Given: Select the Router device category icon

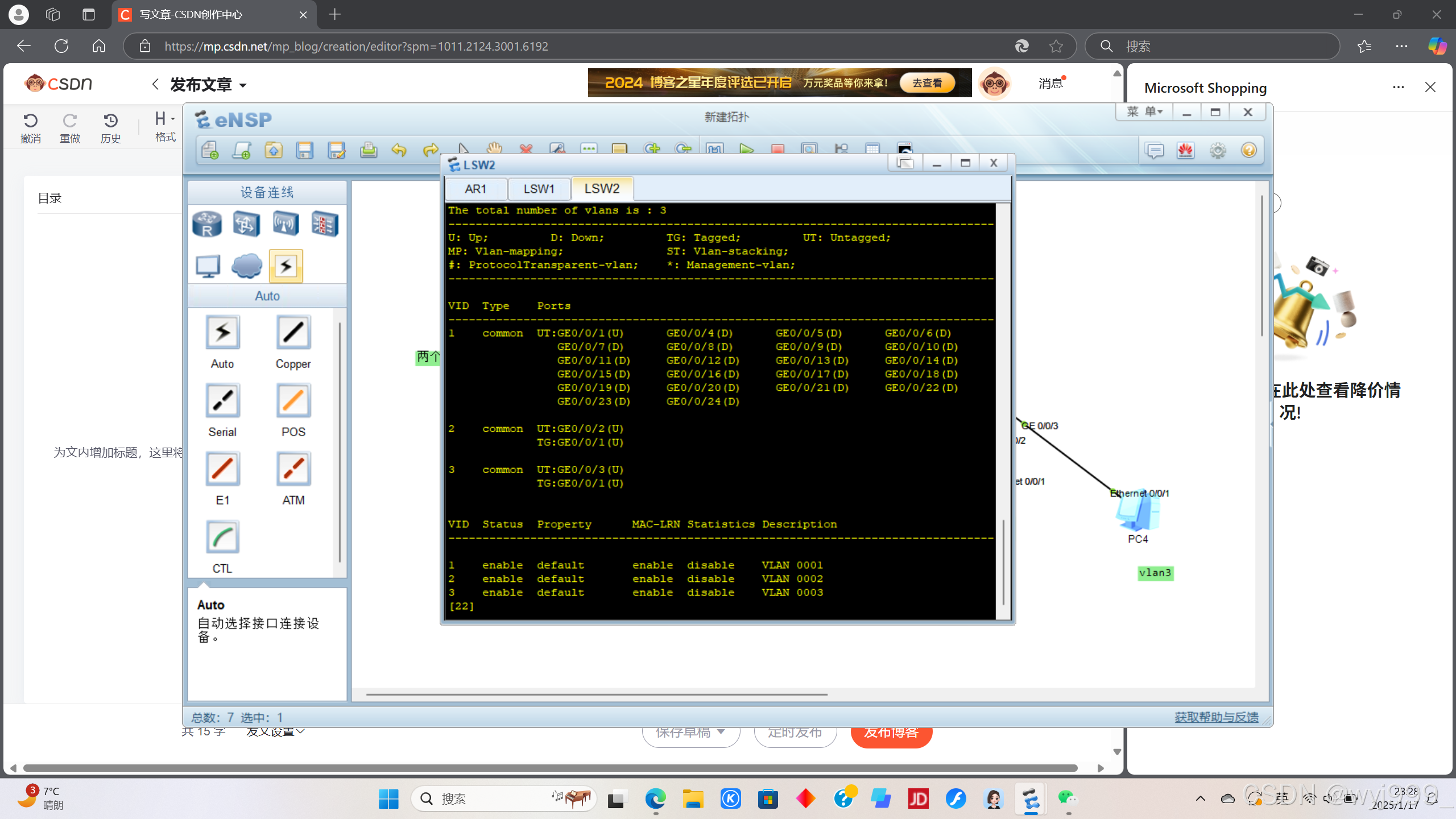Looking at the screenshot, I should tap(207, 224).
